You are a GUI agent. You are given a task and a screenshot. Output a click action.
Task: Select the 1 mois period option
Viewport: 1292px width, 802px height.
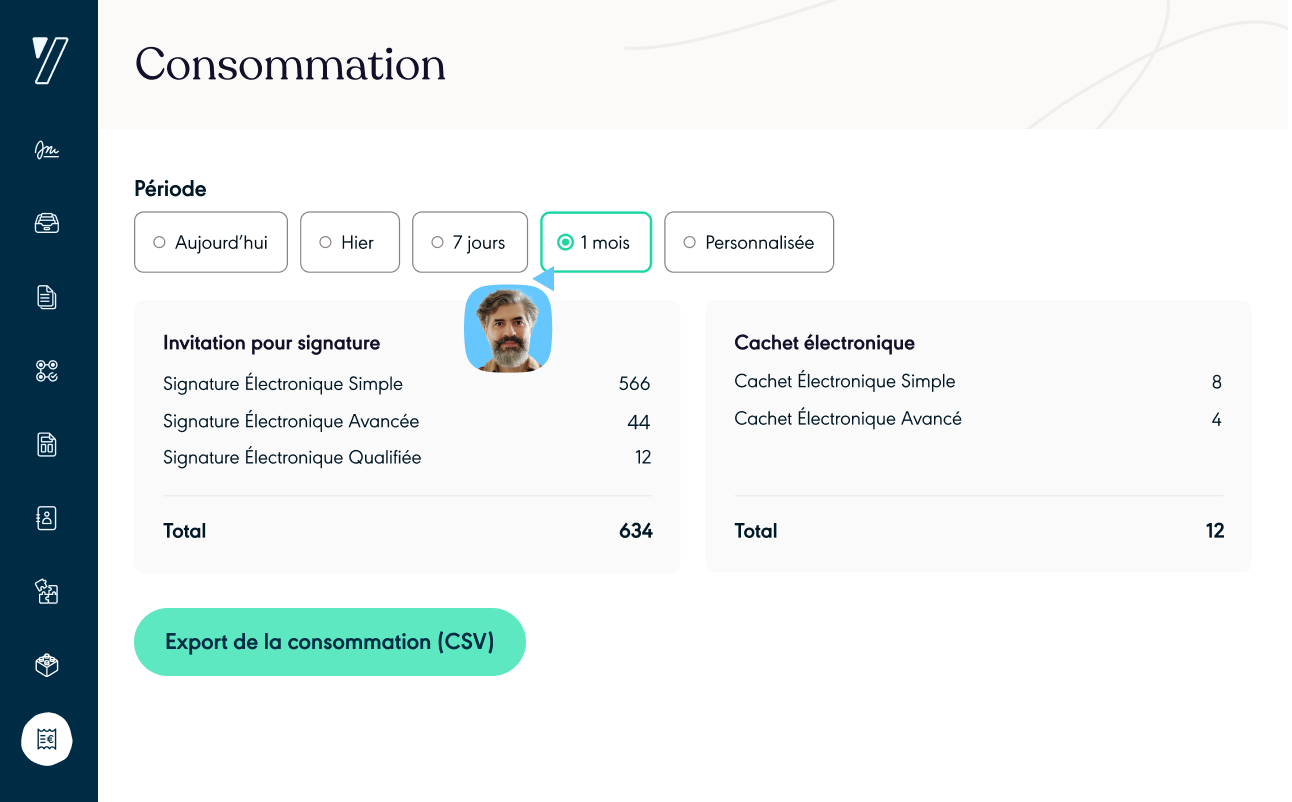point(596,242)
